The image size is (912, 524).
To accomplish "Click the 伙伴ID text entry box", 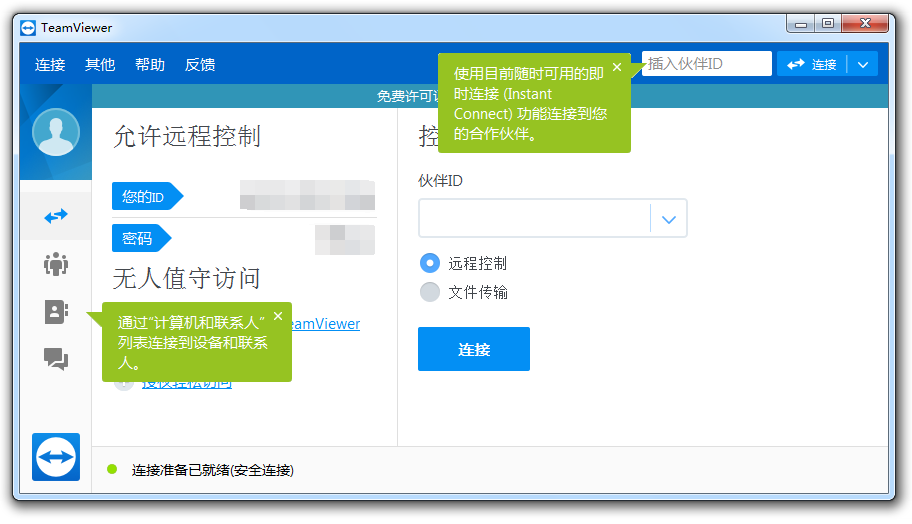I will (x=534, y=219).
